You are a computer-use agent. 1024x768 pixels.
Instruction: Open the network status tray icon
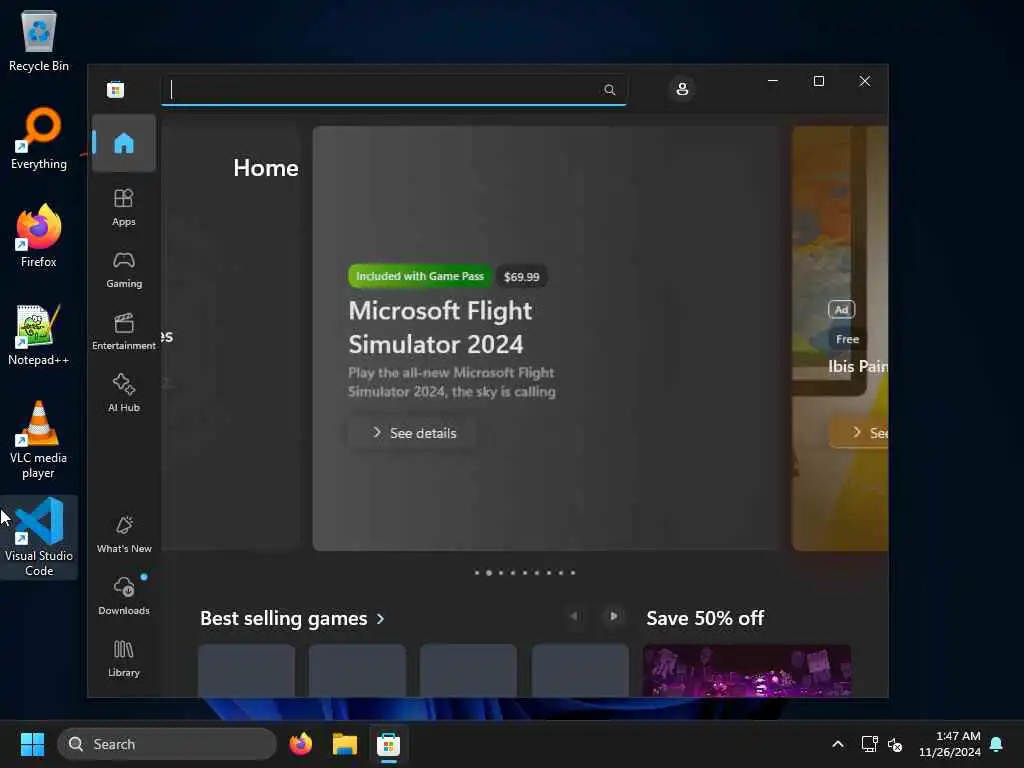[x=869, y=744]
